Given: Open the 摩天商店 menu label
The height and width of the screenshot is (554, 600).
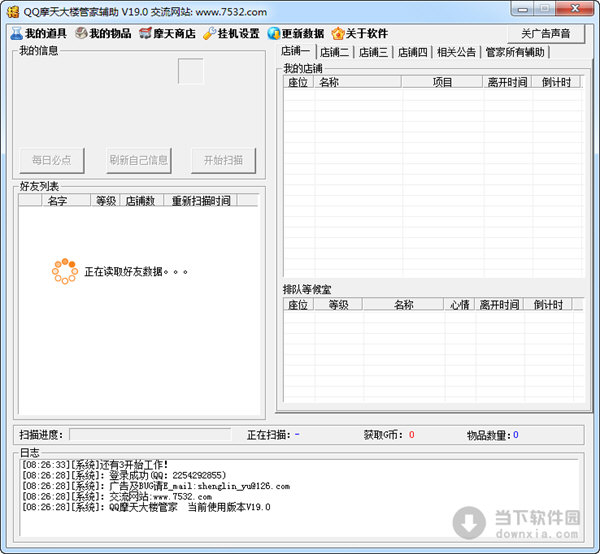Looking at the screenshot, I should click(x=174, y=34).
